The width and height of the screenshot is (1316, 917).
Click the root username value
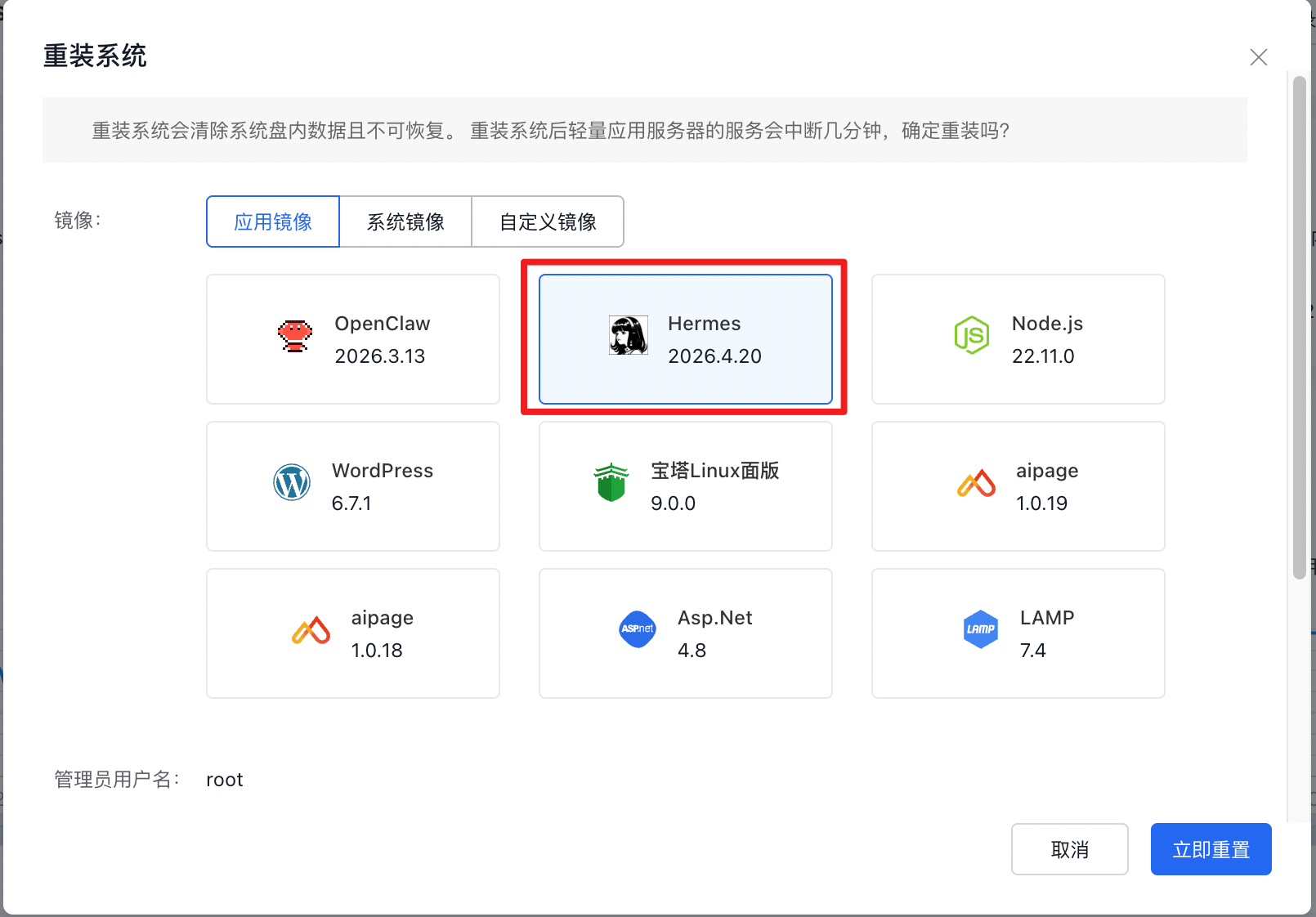click(225, 780)
